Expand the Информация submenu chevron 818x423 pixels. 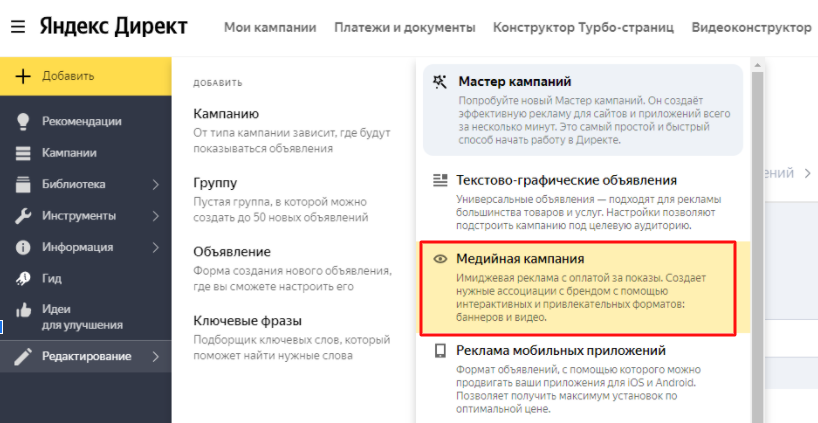156,247
